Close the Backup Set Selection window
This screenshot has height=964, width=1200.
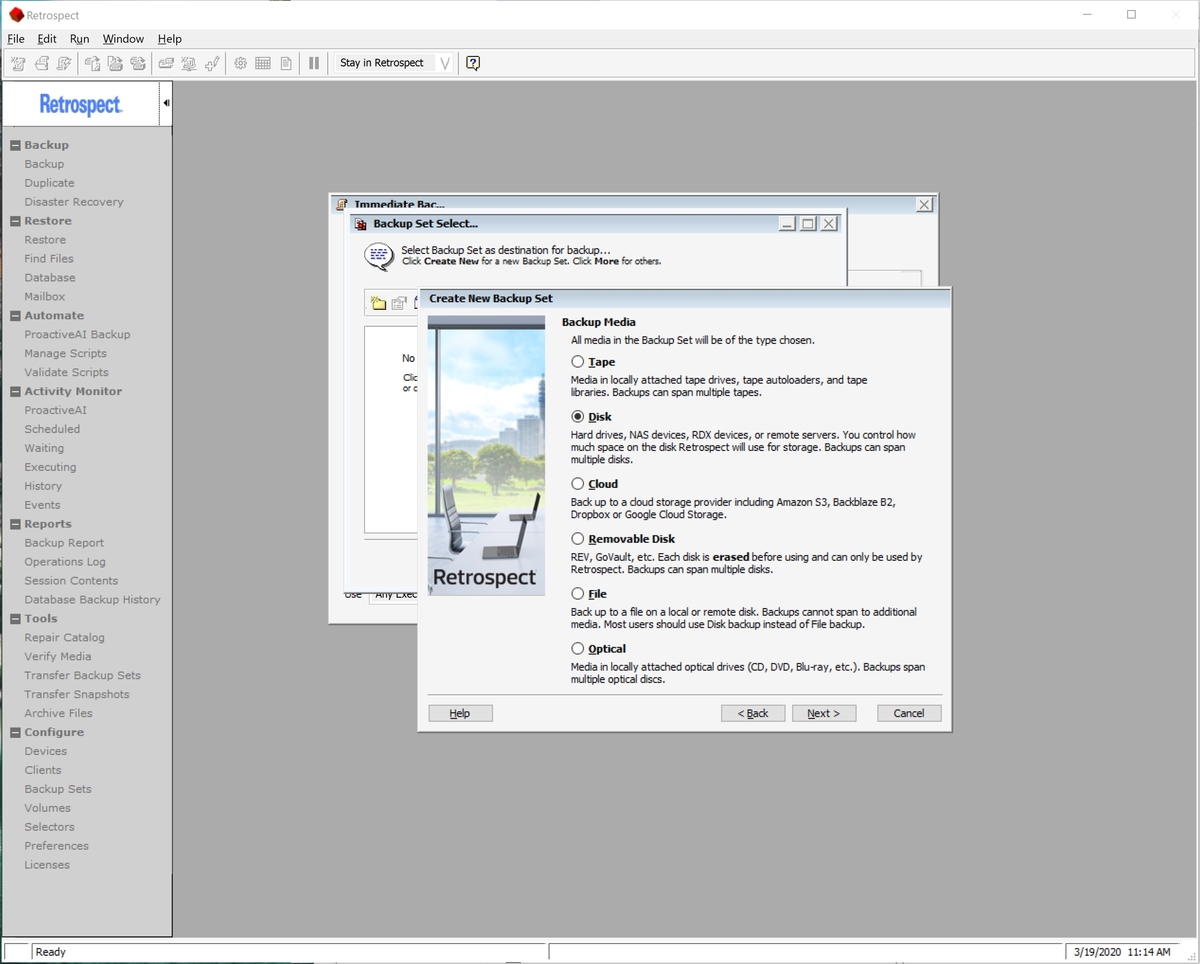click(829, 224)
